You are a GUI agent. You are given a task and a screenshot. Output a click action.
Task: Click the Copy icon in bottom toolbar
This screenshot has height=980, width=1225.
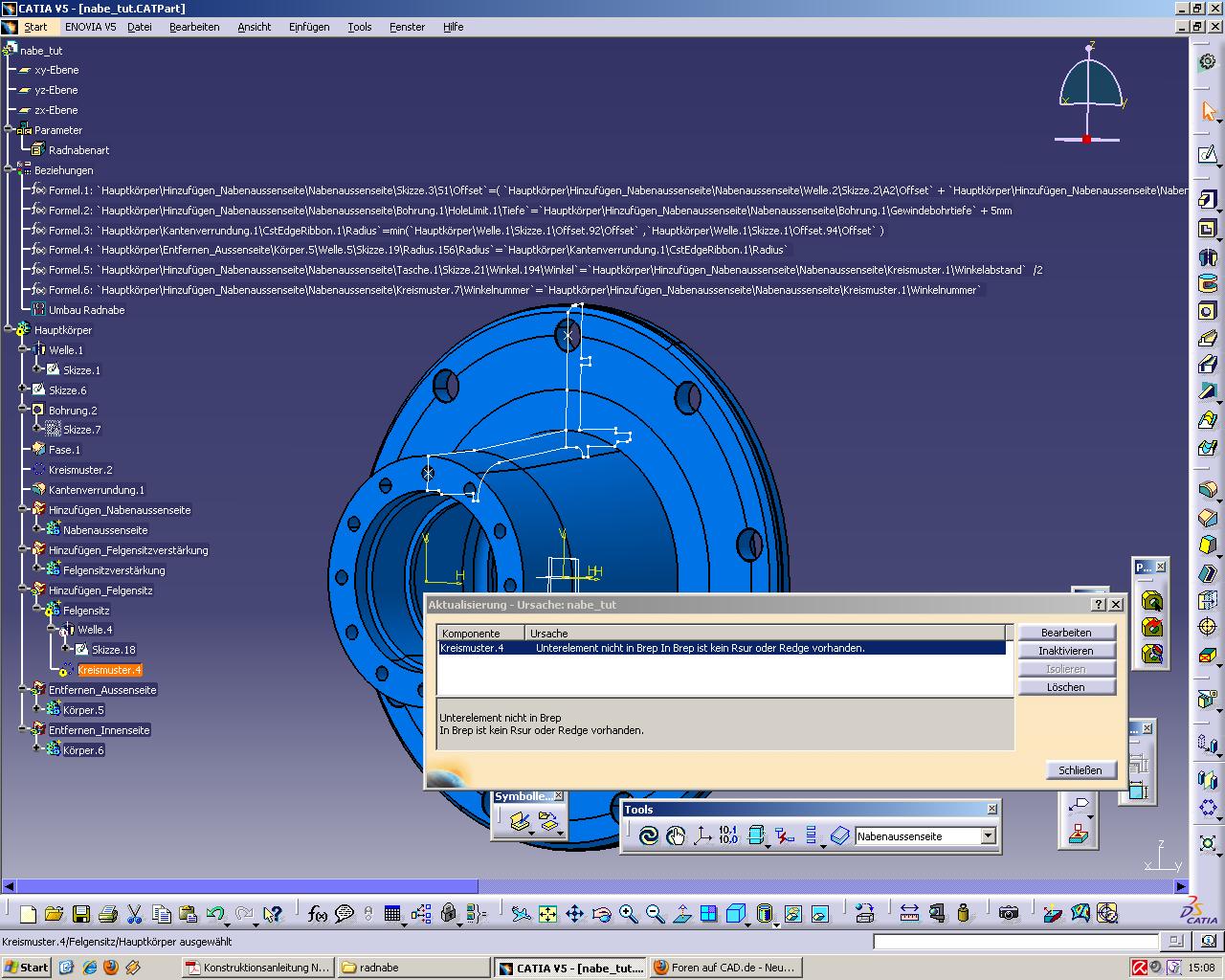[162, 914]
